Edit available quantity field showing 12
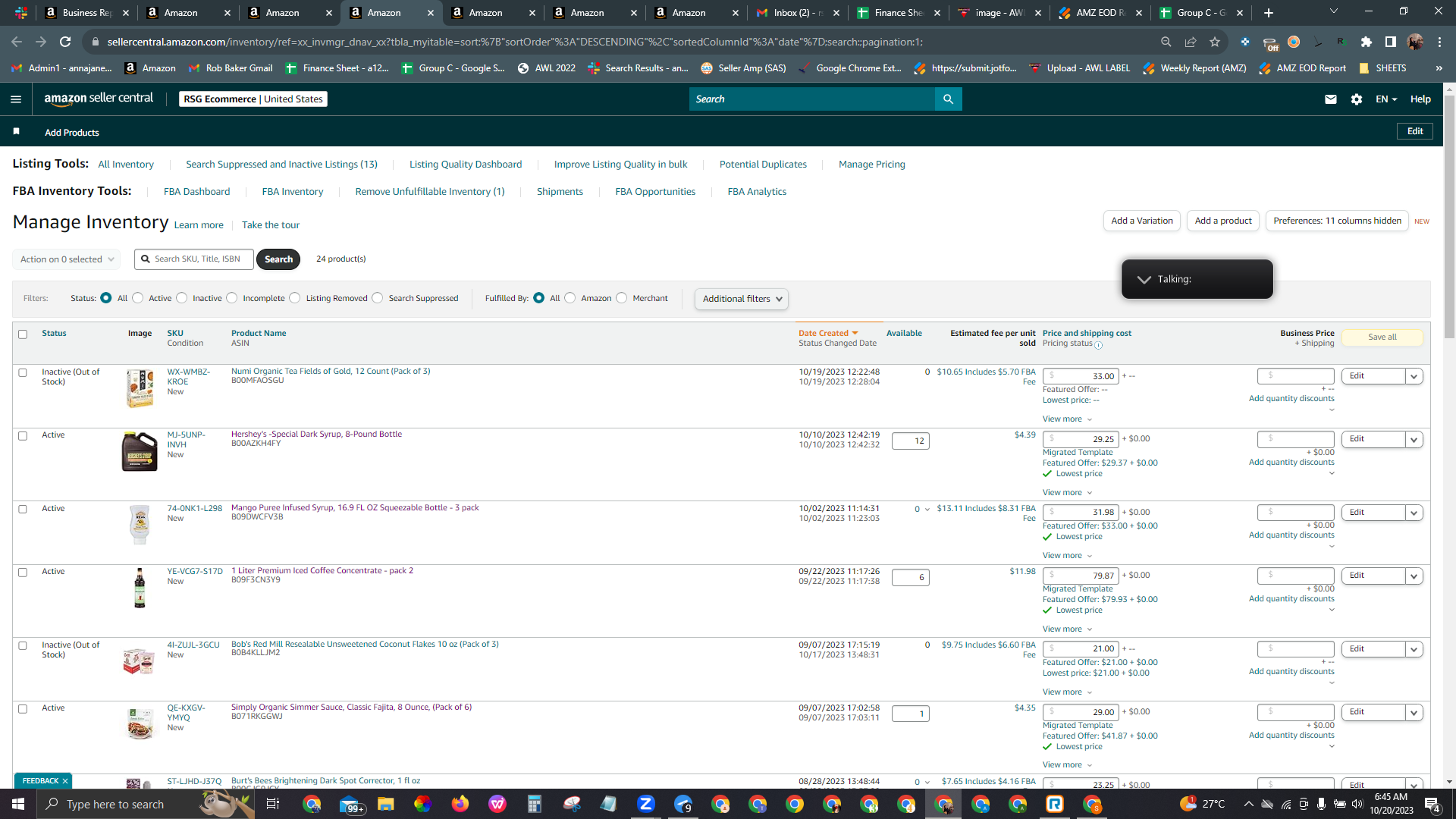The image size is (1456, 819). click(x=911, y=441)
